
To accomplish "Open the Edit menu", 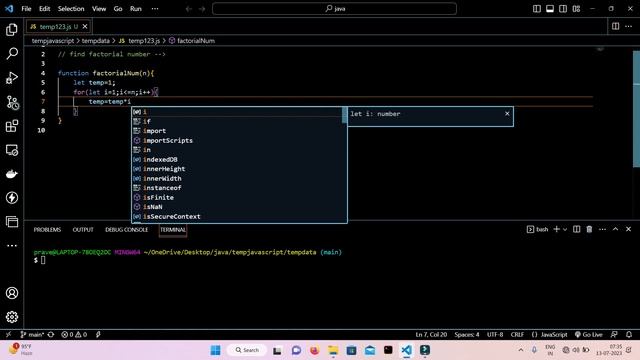I will tap(44, 9).
